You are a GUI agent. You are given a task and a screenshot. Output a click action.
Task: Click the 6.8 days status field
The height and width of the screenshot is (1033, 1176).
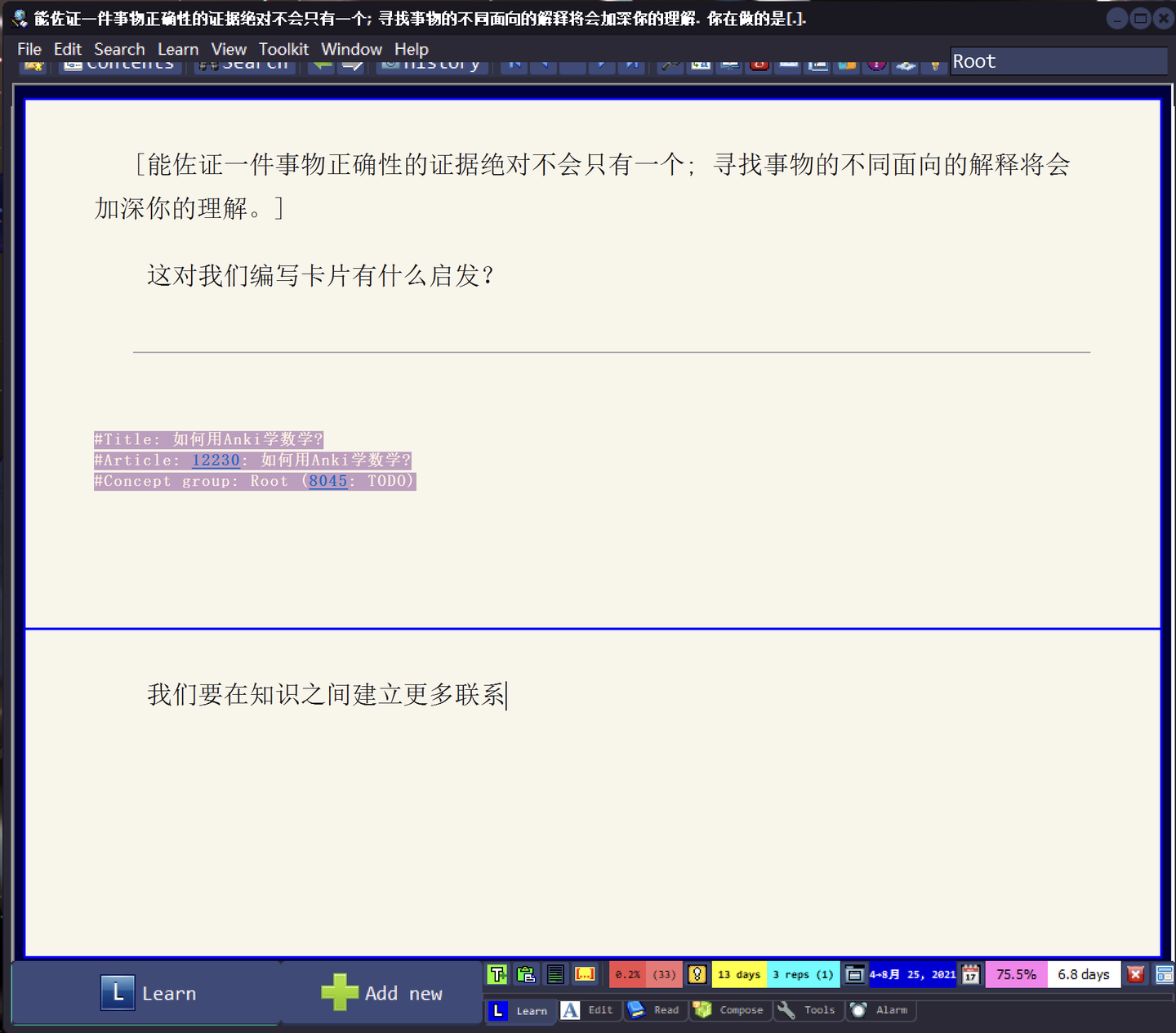pyautogui.click(x=1084, y=974)
